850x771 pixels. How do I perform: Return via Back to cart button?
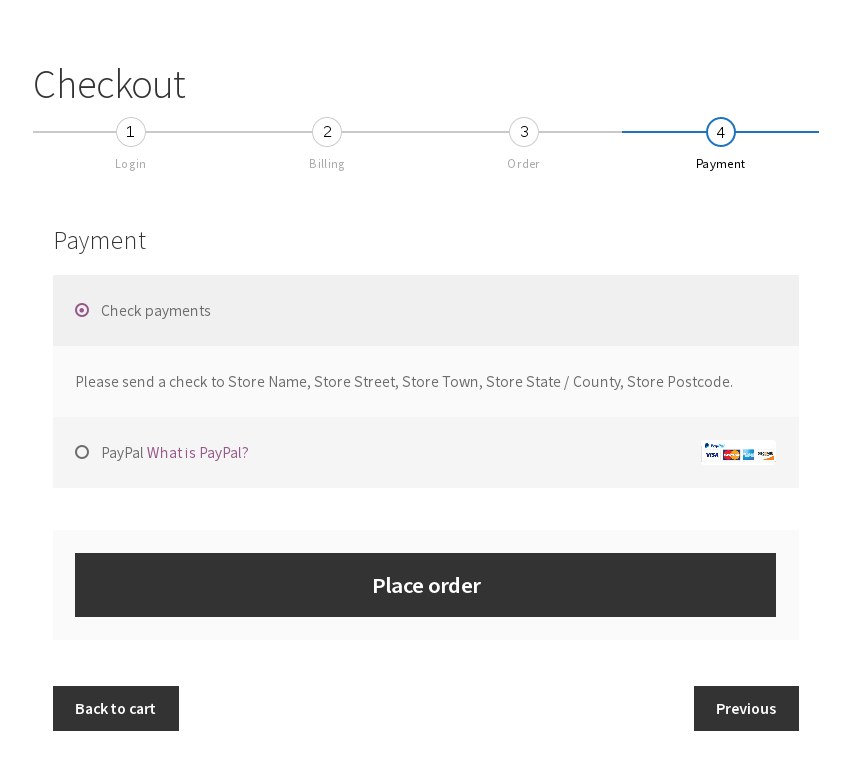(115, 708)
